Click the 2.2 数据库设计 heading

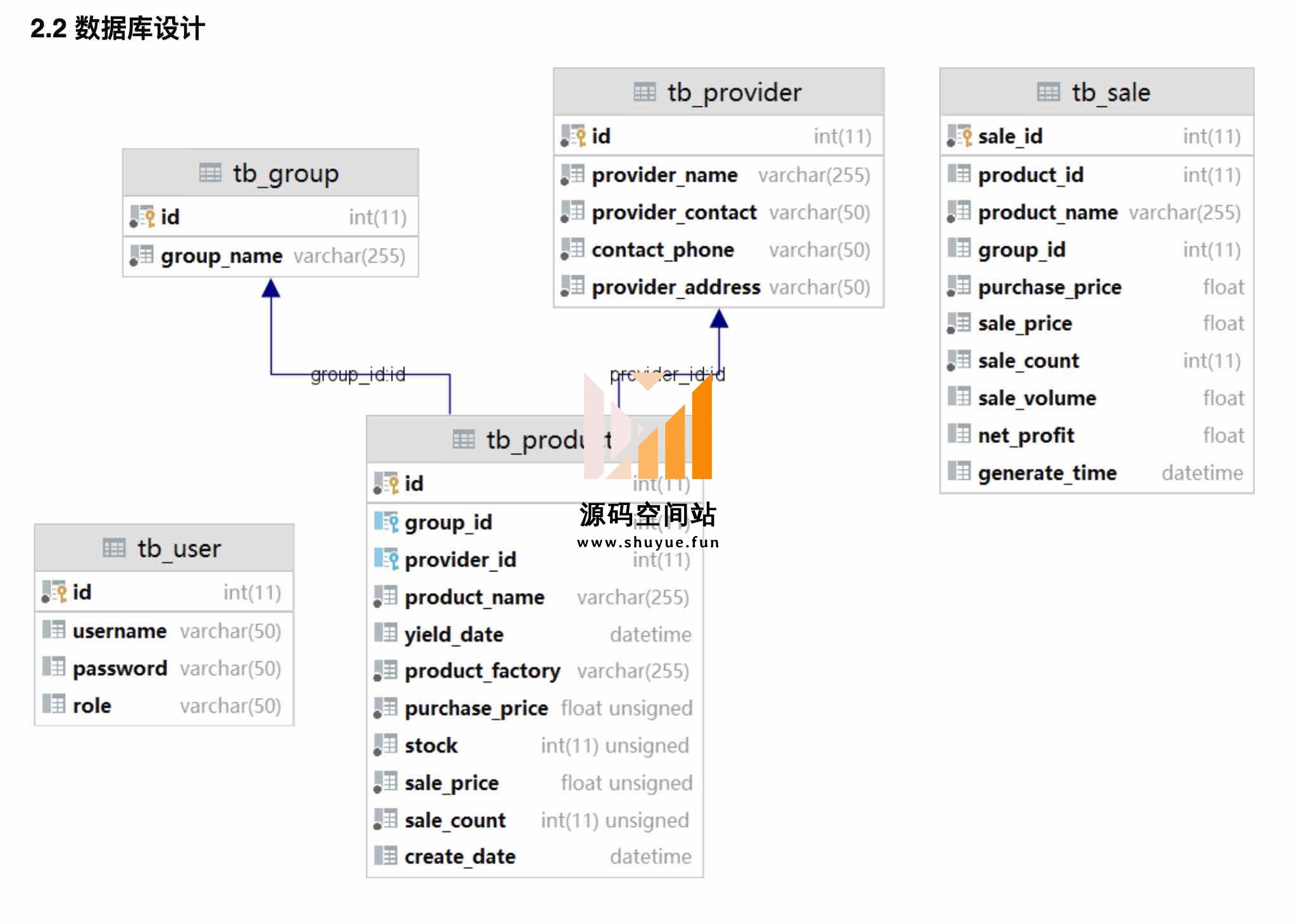coord(118,28)
